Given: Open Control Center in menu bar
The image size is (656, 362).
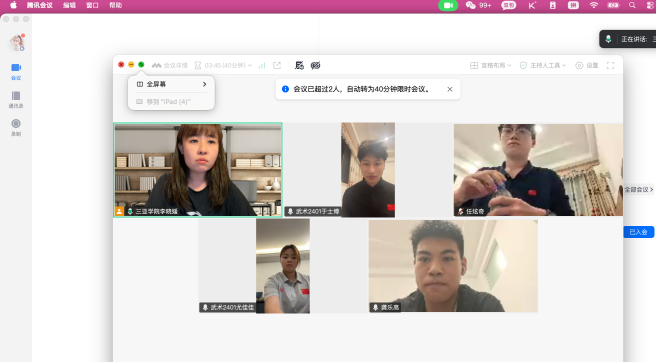Looking at the screenshot, I should [x=651, y=5].
